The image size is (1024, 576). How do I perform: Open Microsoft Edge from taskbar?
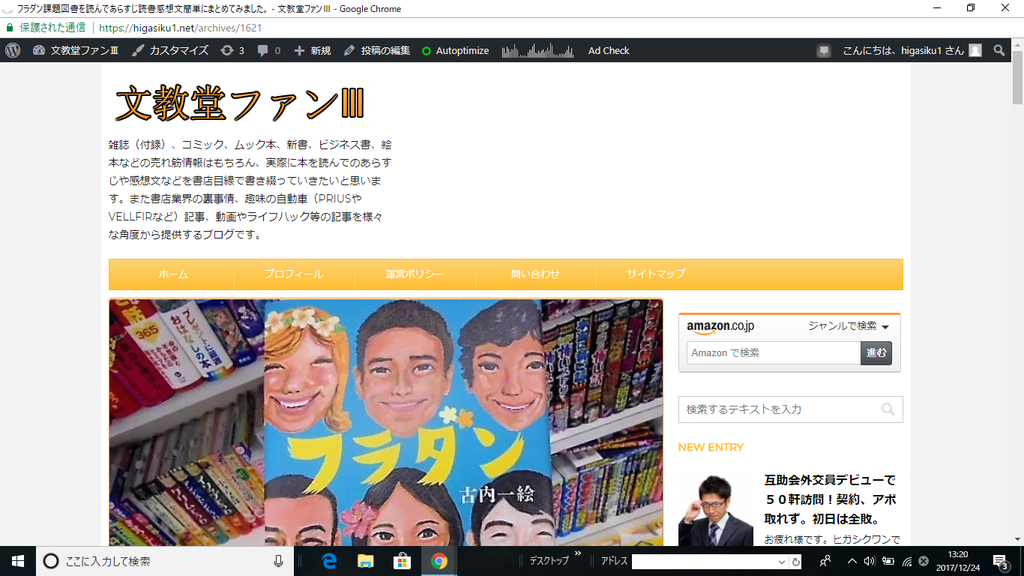pos(329,561)
